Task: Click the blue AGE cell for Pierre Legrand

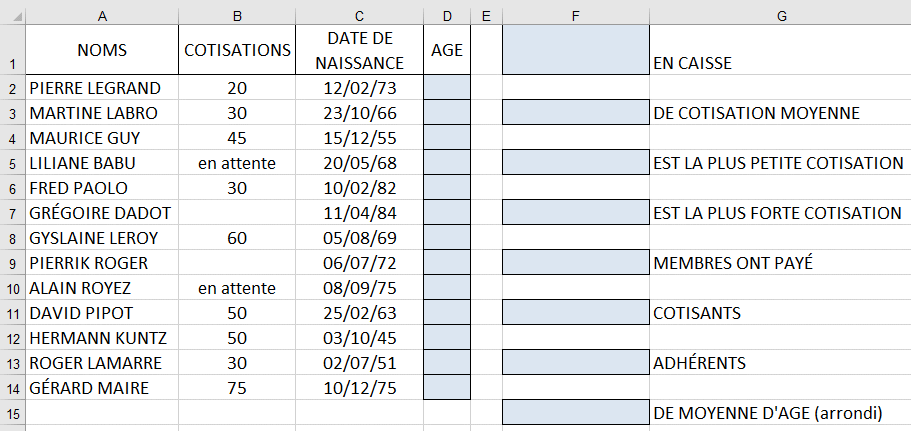Action: pyautogui.click(x=447, y=88)
